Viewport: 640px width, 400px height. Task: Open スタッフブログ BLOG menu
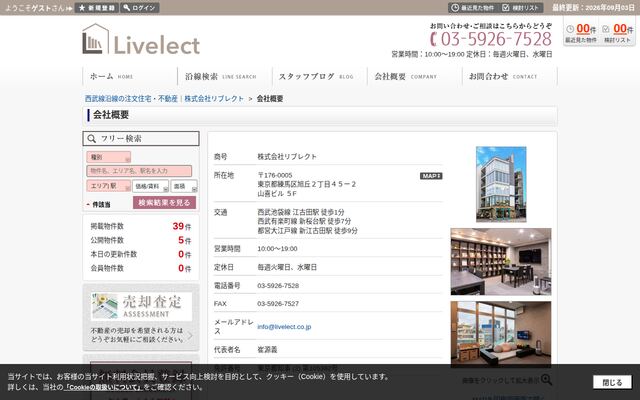(320, 76)
